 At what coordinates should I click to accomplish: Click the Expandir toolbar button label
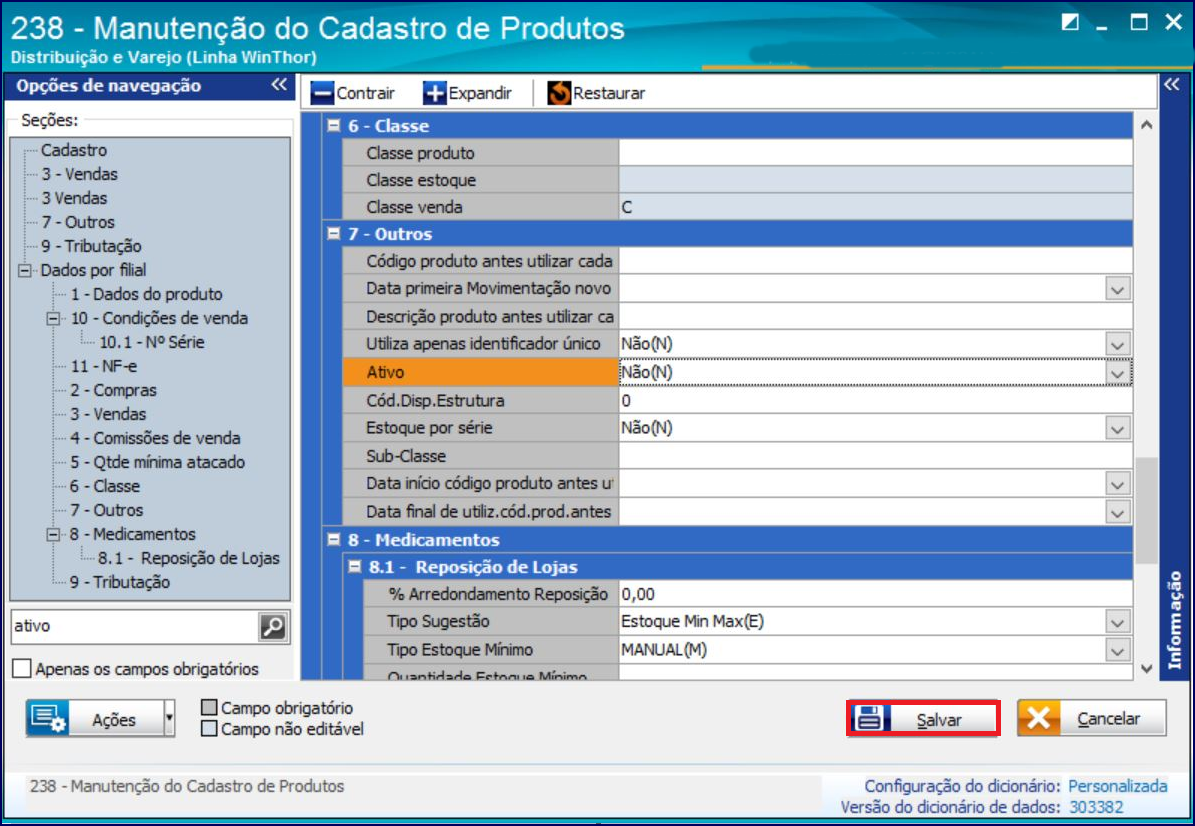tap(480, 94)
